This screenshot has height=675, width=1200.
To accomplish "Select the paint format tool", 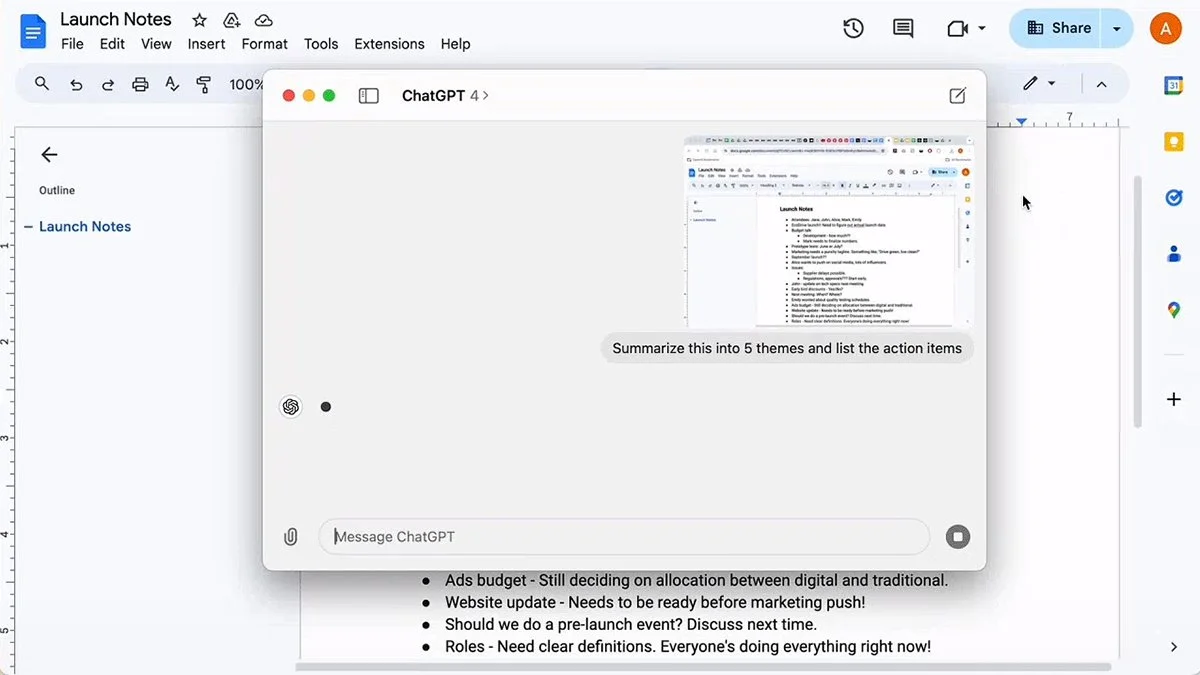I will [204, 84].
